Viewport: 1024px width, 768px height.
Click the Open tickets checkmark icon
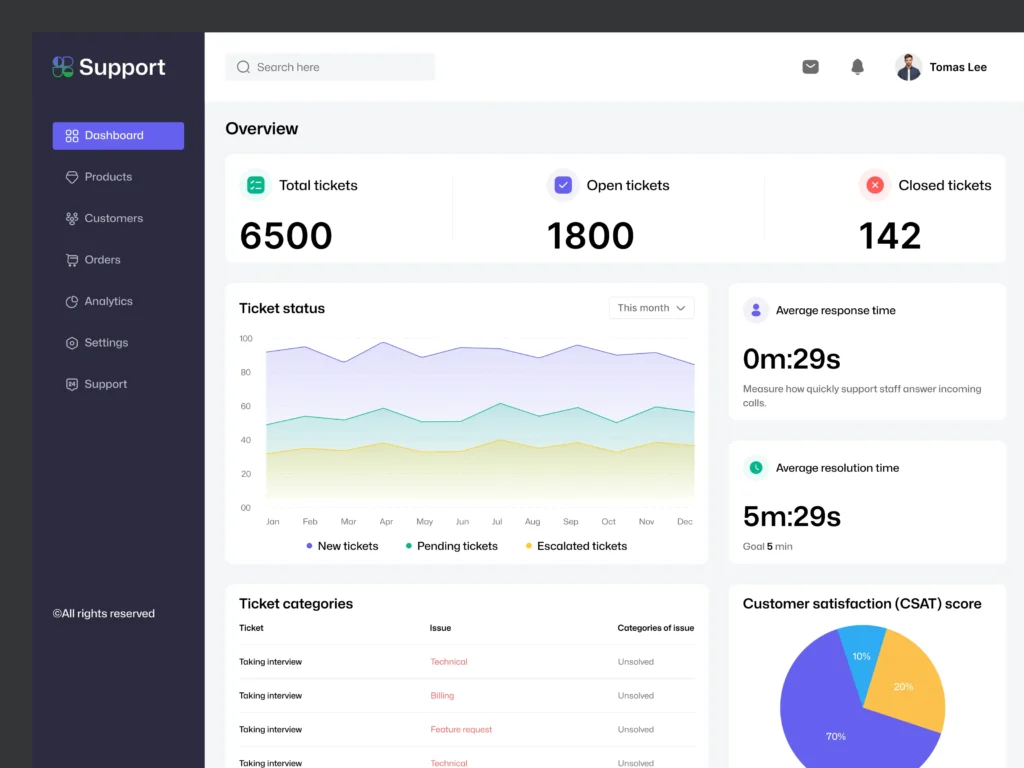tap(563, 185)
